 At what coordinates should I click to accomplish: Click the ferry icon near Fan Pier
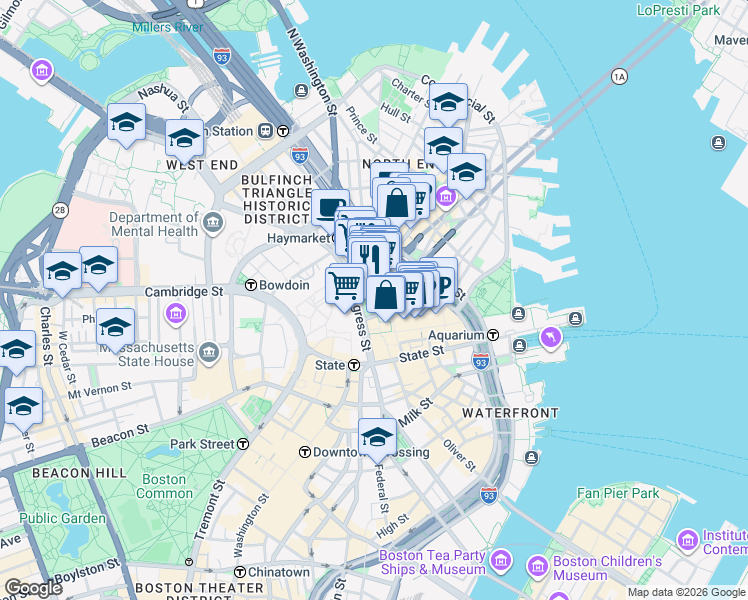(531, 458)
